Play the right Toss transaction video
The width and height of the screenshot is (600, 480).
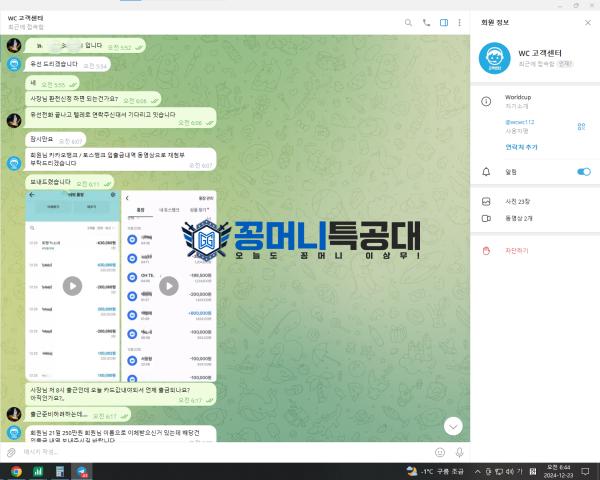coord(169,286)
